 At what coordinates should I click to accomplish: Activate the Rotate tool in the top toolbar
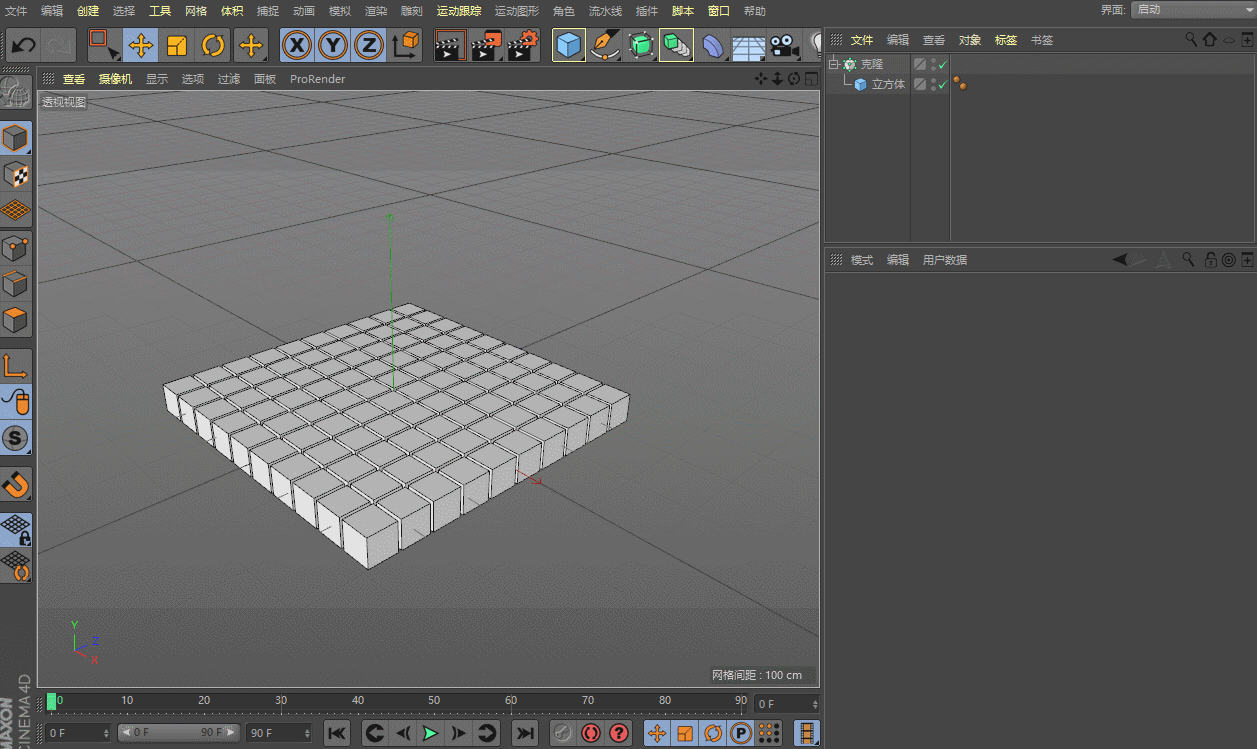[213, 45]
